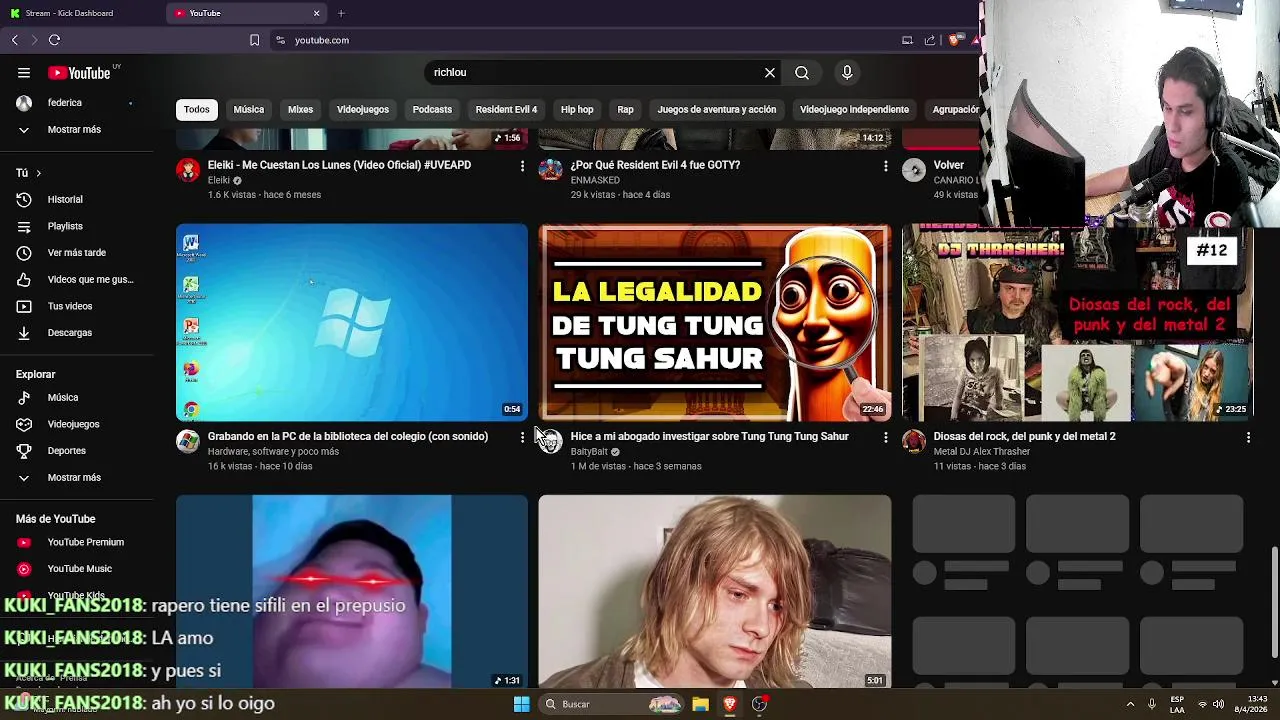This screenshot has width=1280, height=720.
Task: Open options for Tung Tung Sahur video
Action: click(x=885, y=437)
